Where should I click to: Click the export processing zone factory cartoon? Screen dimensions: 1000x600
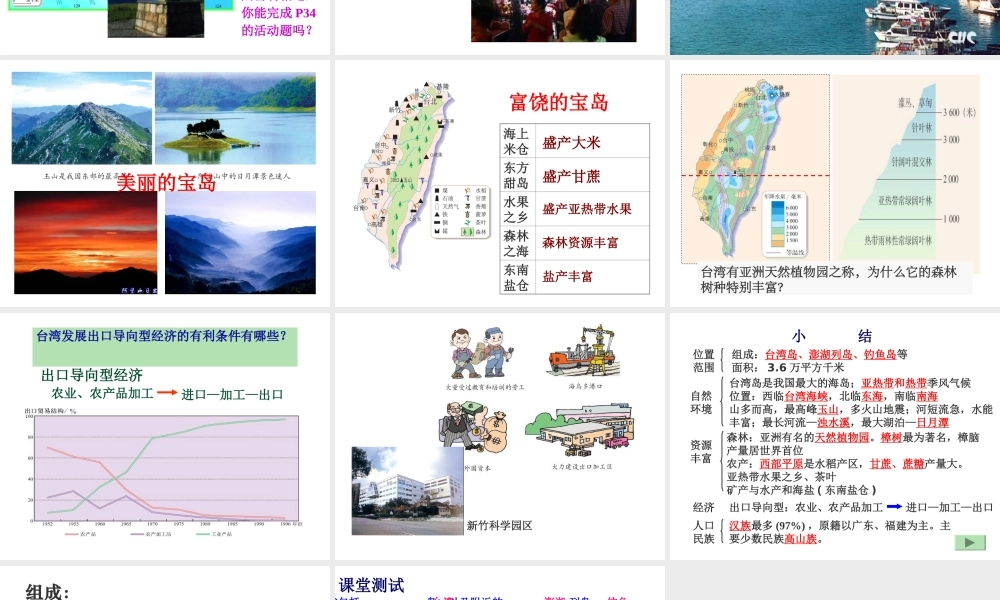pyautogui.click(x=578, y=429)
